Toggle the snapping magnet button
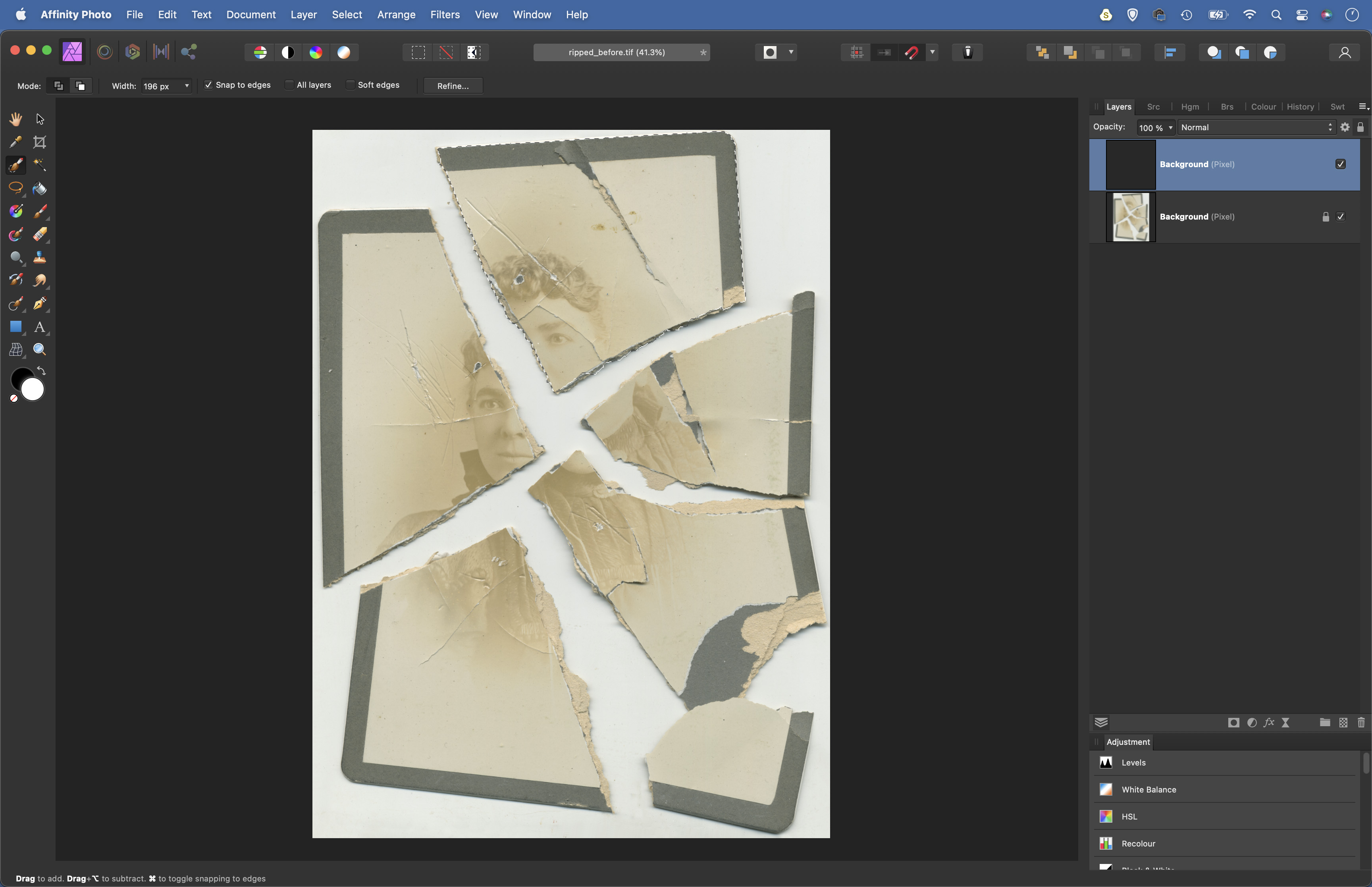1372x887 pixels. coord(911,52)
